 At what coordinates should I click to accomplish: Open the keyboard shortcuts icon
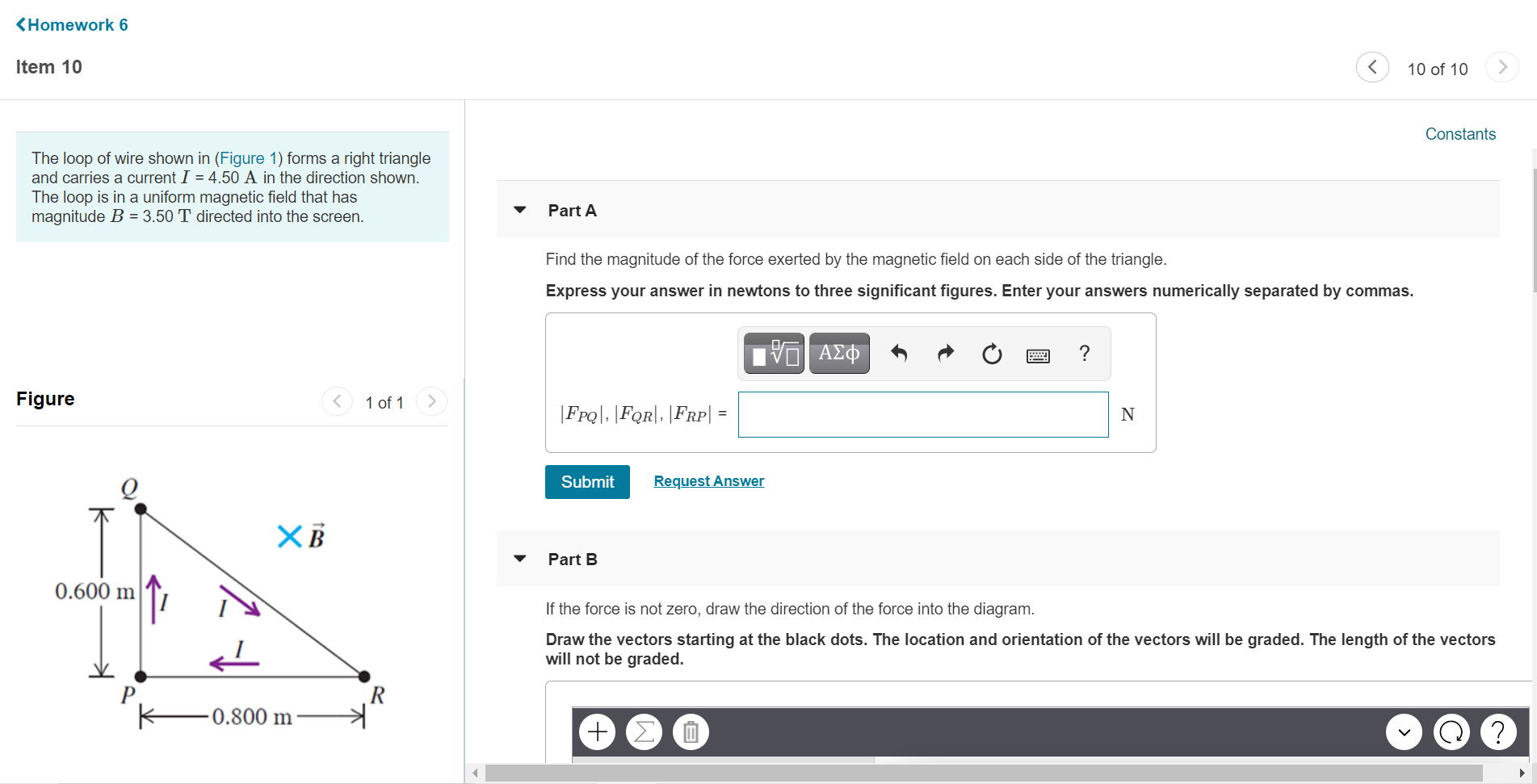(x=1038, y=355)
